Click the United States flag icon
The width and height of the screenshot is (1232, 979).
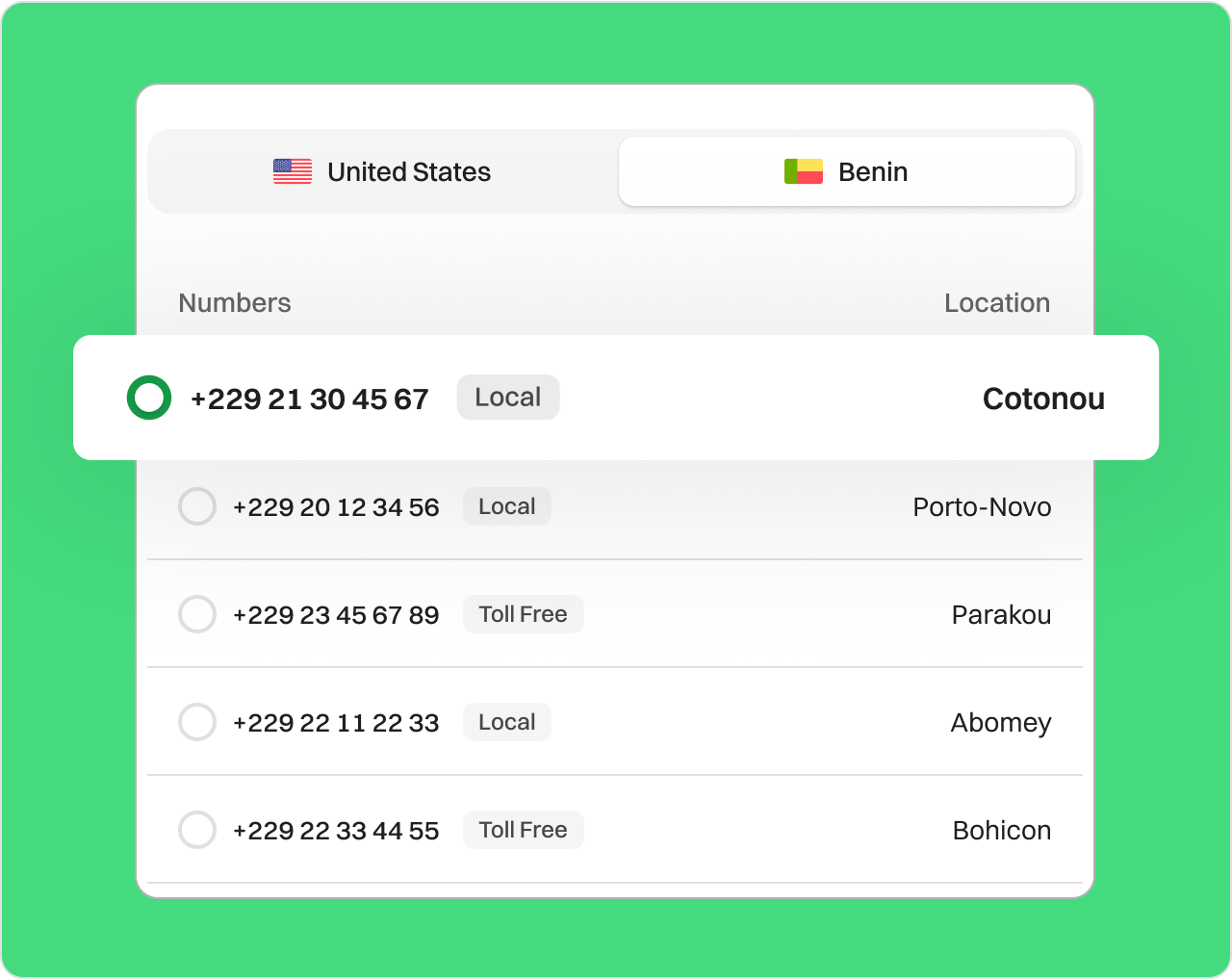[292, 171]
